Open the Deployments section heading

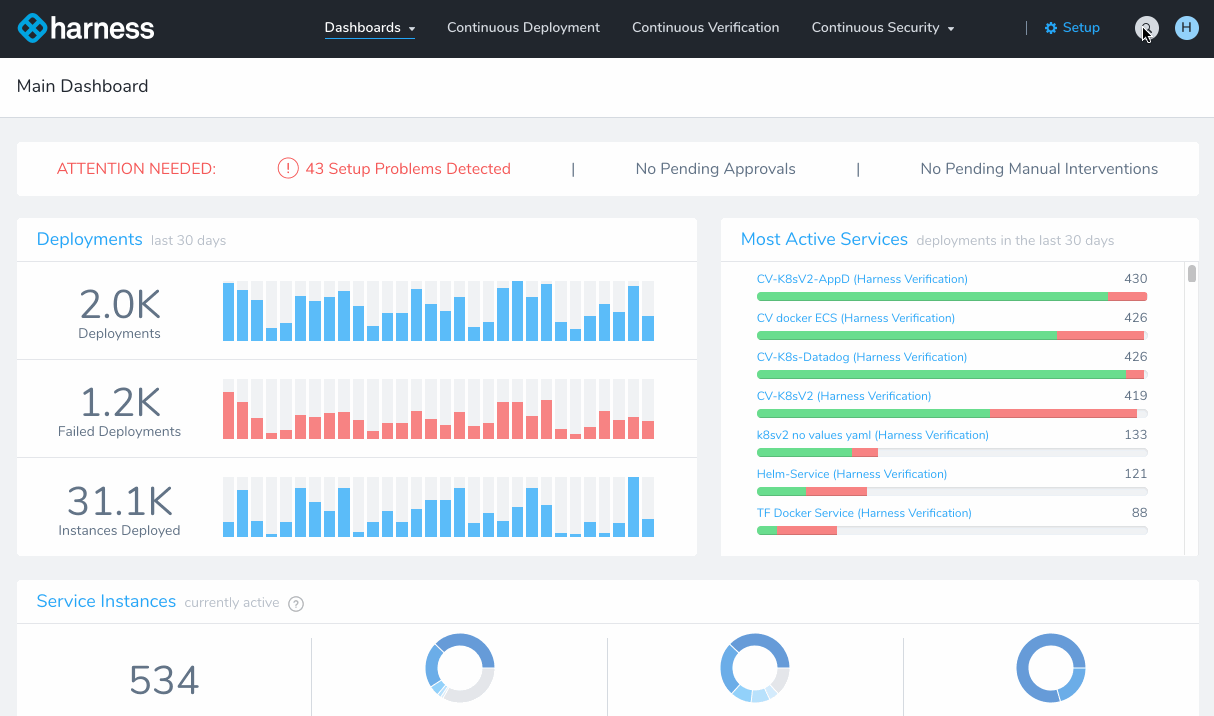[89, 239]
